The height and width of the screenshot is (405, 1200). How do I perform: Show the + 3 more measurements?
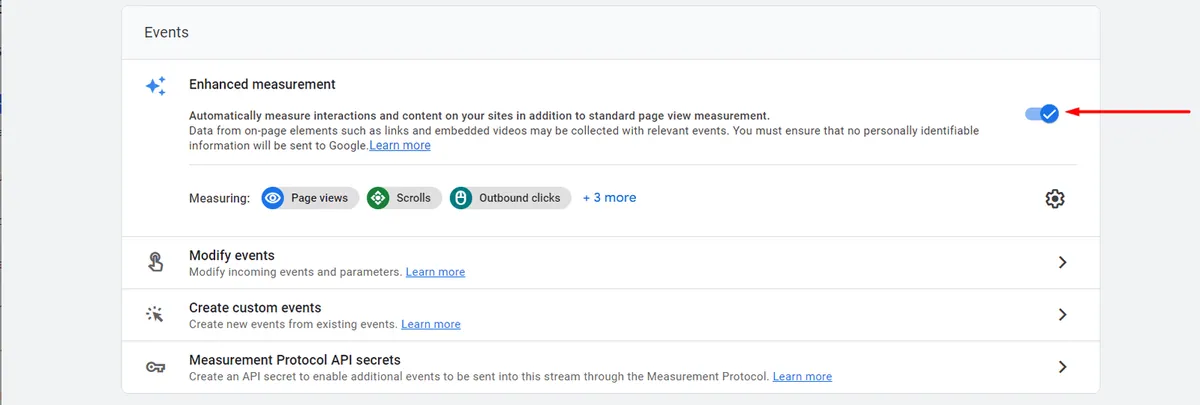coord(610,198)
